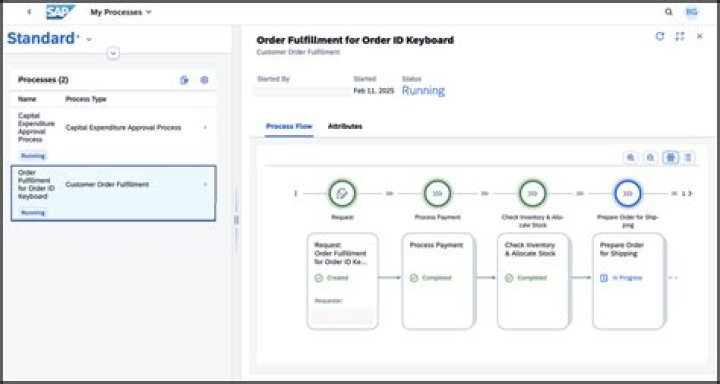Open the Check Inventory & Allocate Stock card
Screen dimensions: 720x384
coord(533,281)
